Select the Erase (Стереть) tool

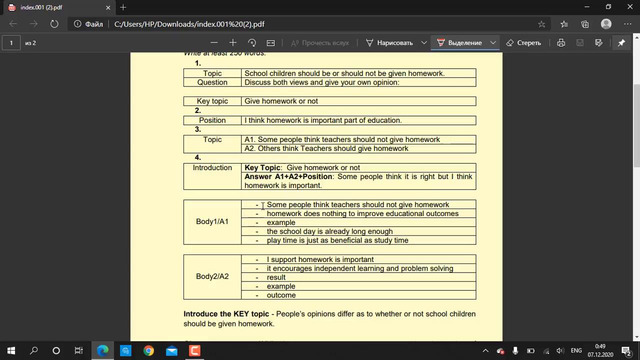click(x=523, y=42)
